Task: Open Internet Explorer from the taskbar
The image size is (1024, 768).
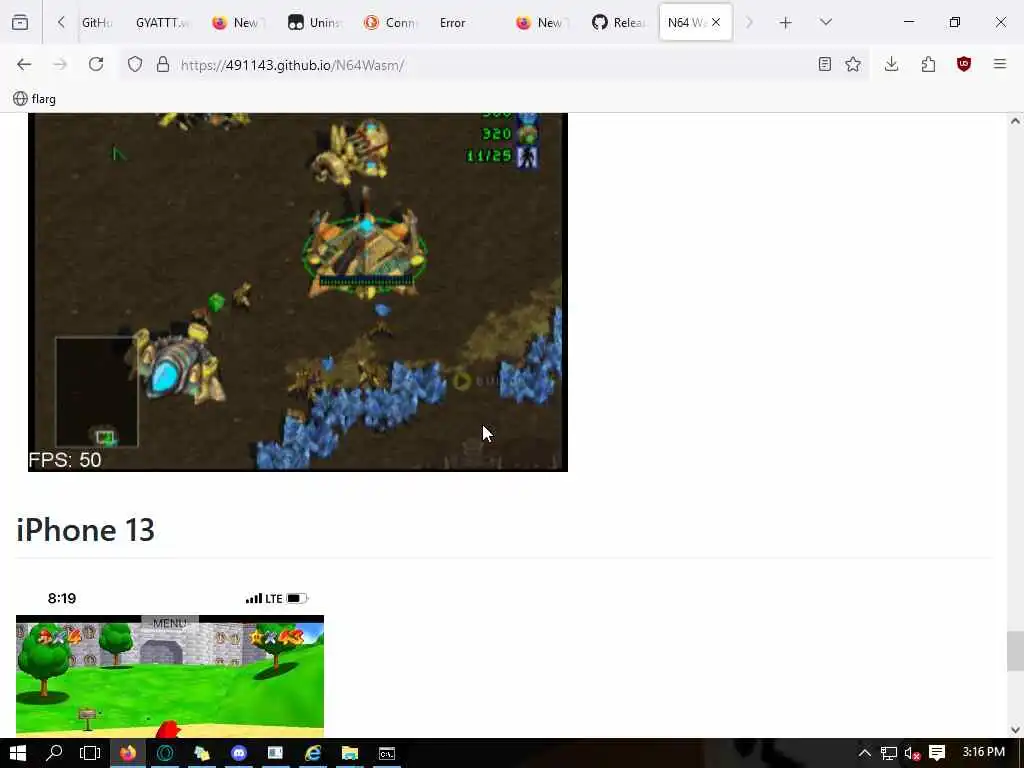Action: click(313, 754)
